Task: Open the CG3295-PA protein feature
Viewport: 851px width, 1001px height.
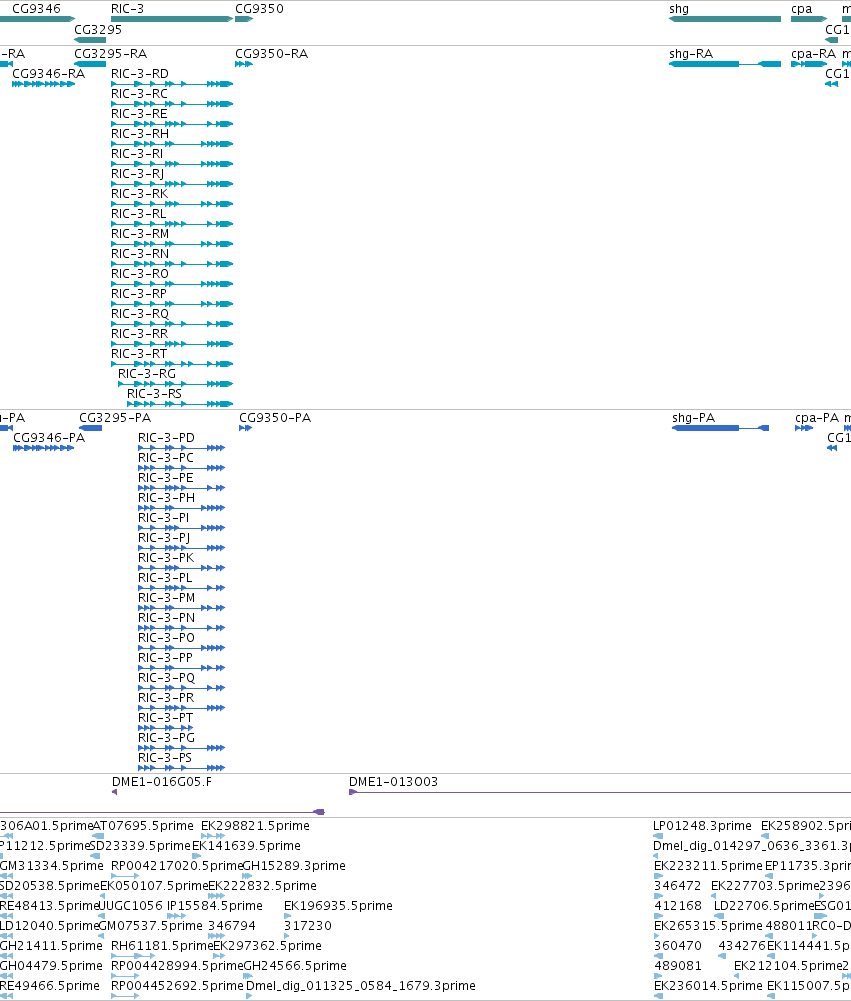Action: point(91,428)
